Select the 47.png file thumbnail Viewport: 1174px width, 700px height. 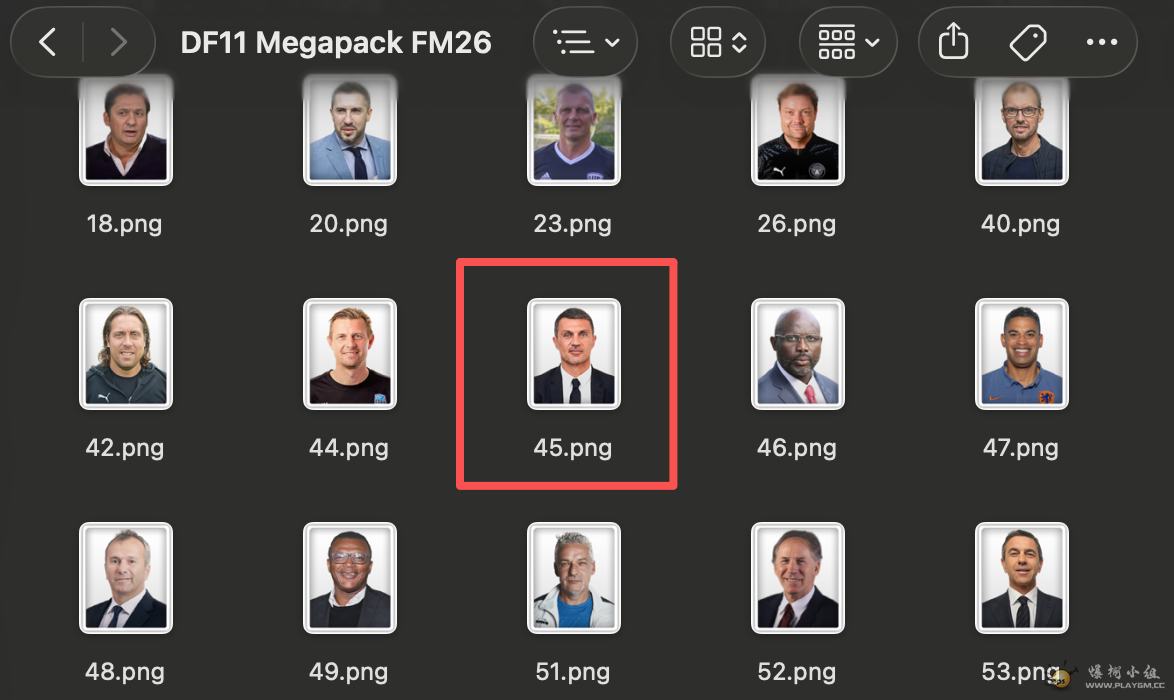click(1021, 354)
